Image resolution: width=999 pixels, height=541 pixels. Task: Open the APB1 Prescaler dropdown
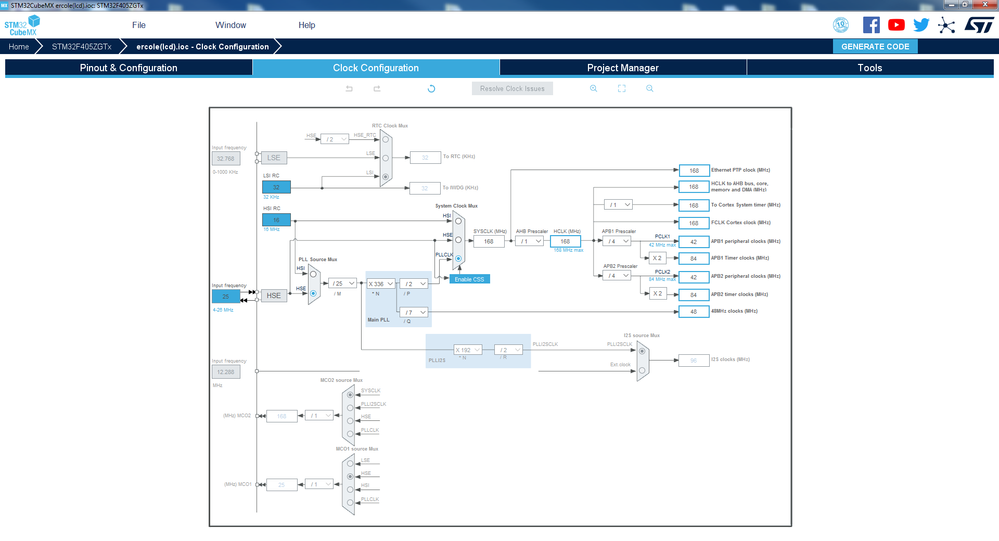617,241
